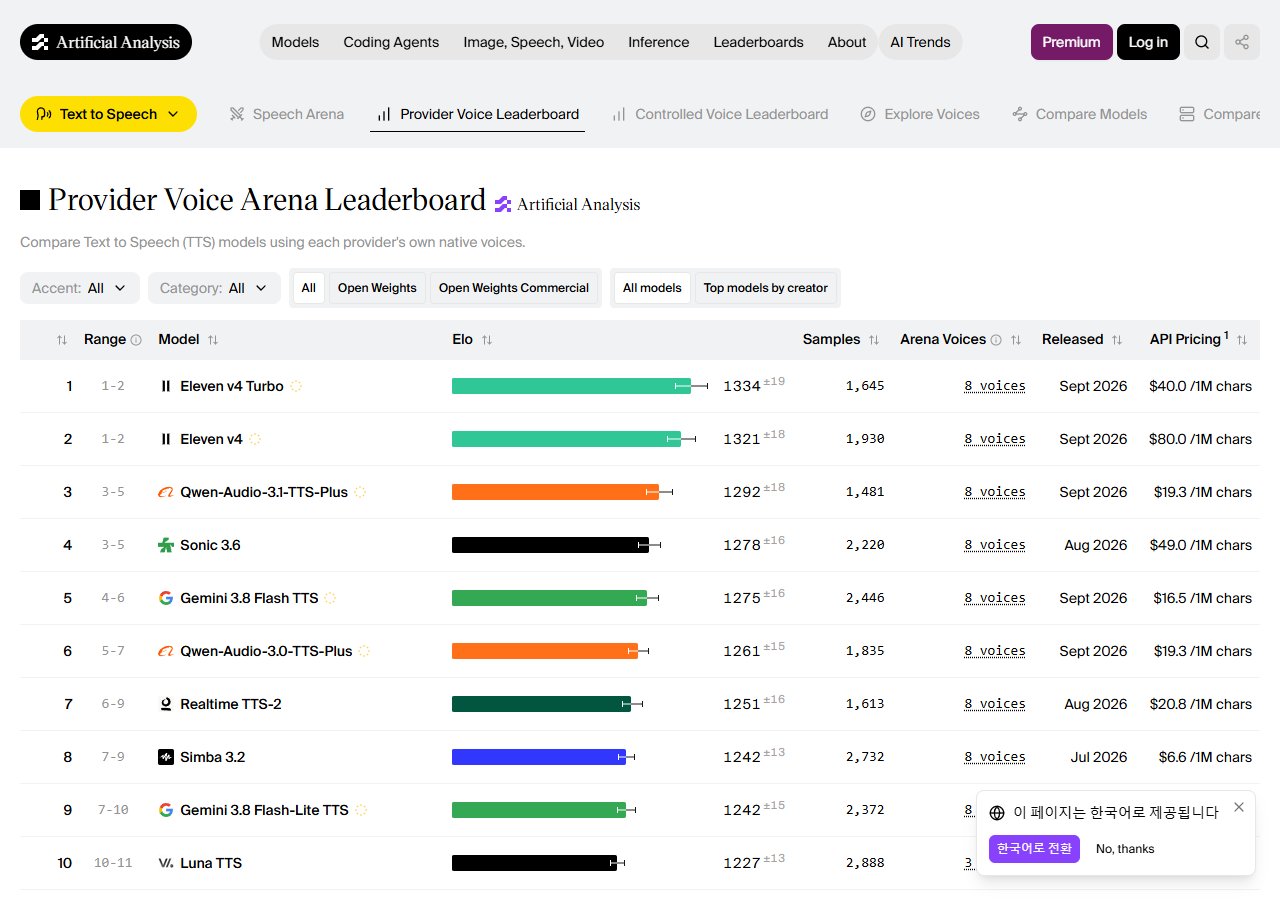Open the Coding Agents nav menu
Image resolution: width=1280 pixels, height=900 pixels.
[391, 42]
